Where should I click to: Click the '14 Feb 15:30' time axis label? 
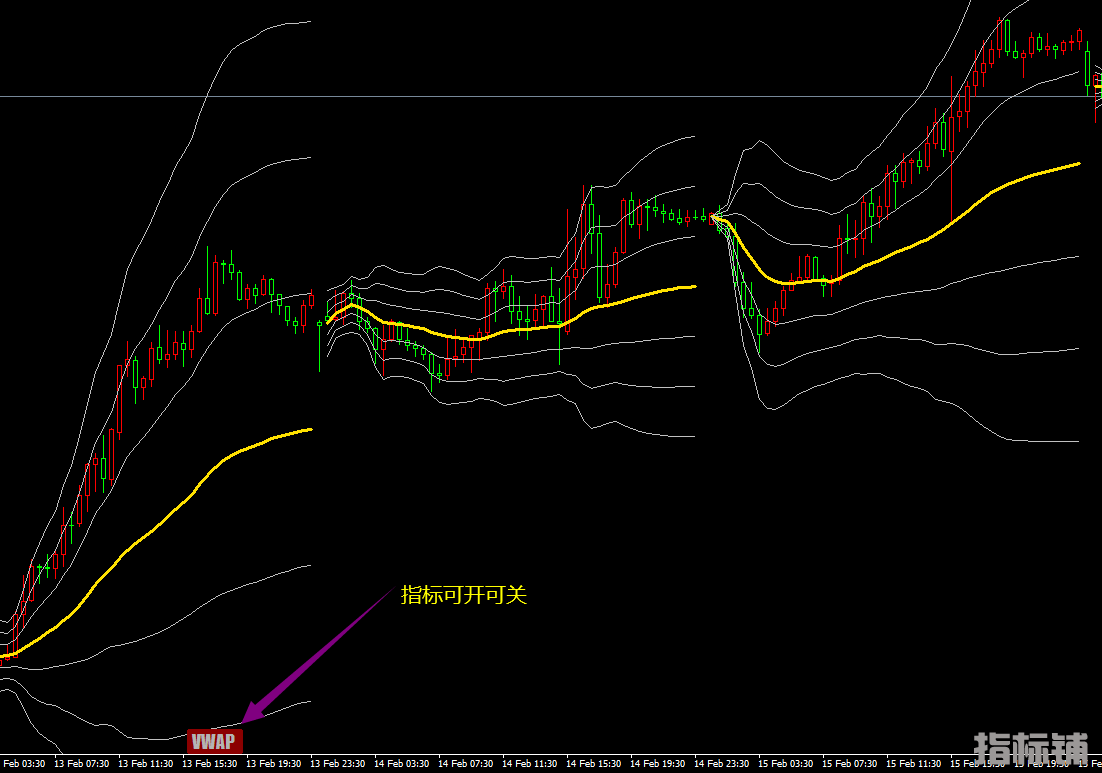coord(593,764)
